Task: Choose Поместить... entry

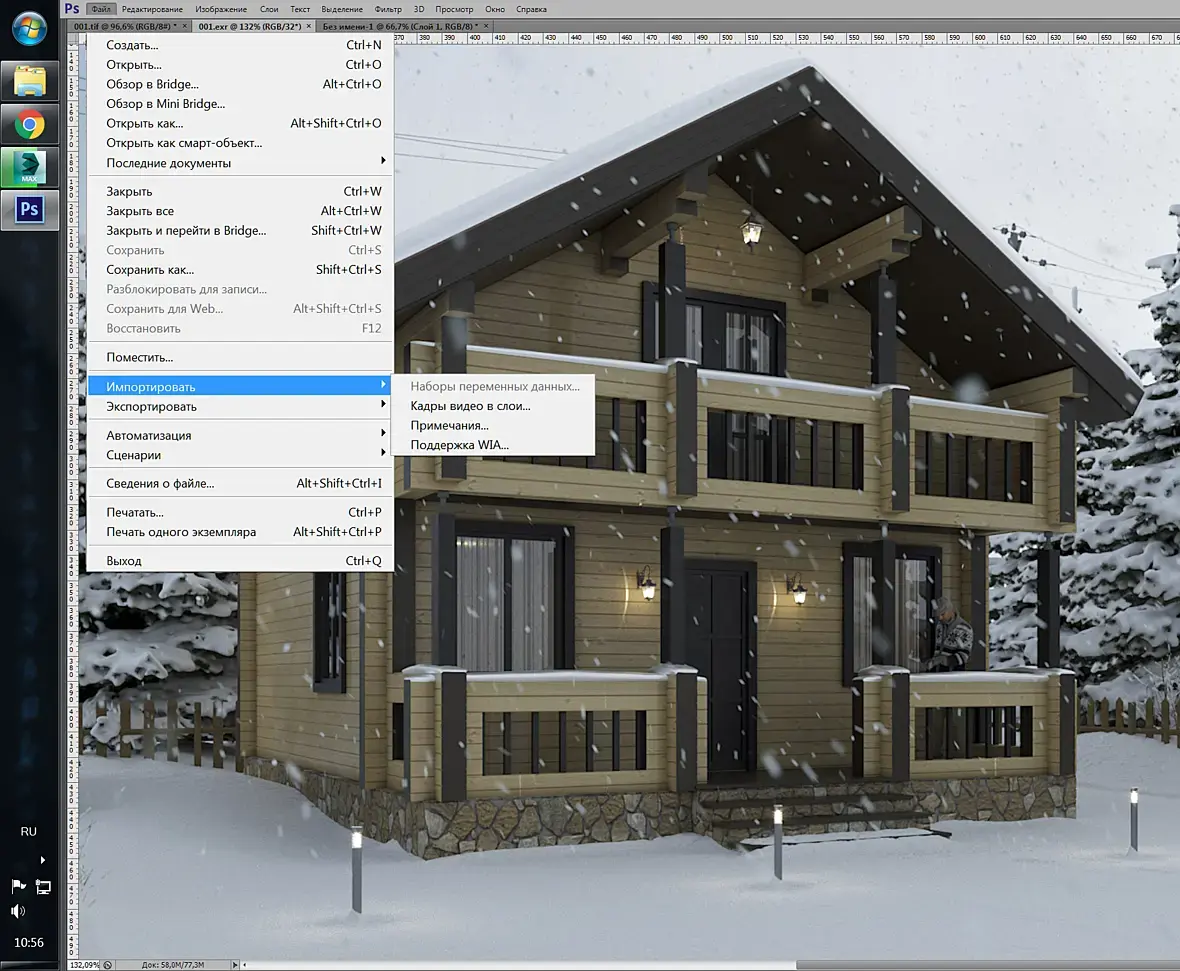Action: [x=240, y=358]
